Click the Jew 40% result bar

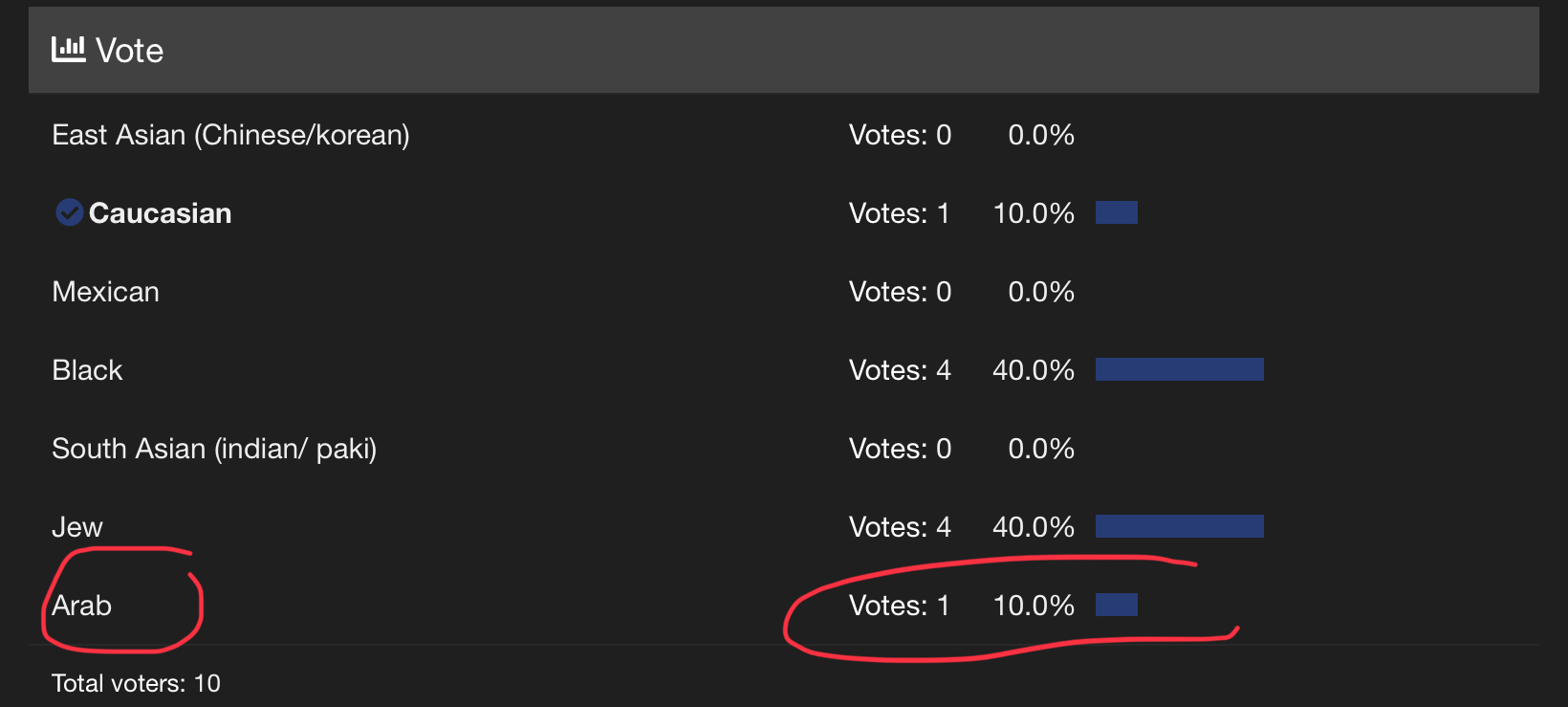click(1180, 526)
